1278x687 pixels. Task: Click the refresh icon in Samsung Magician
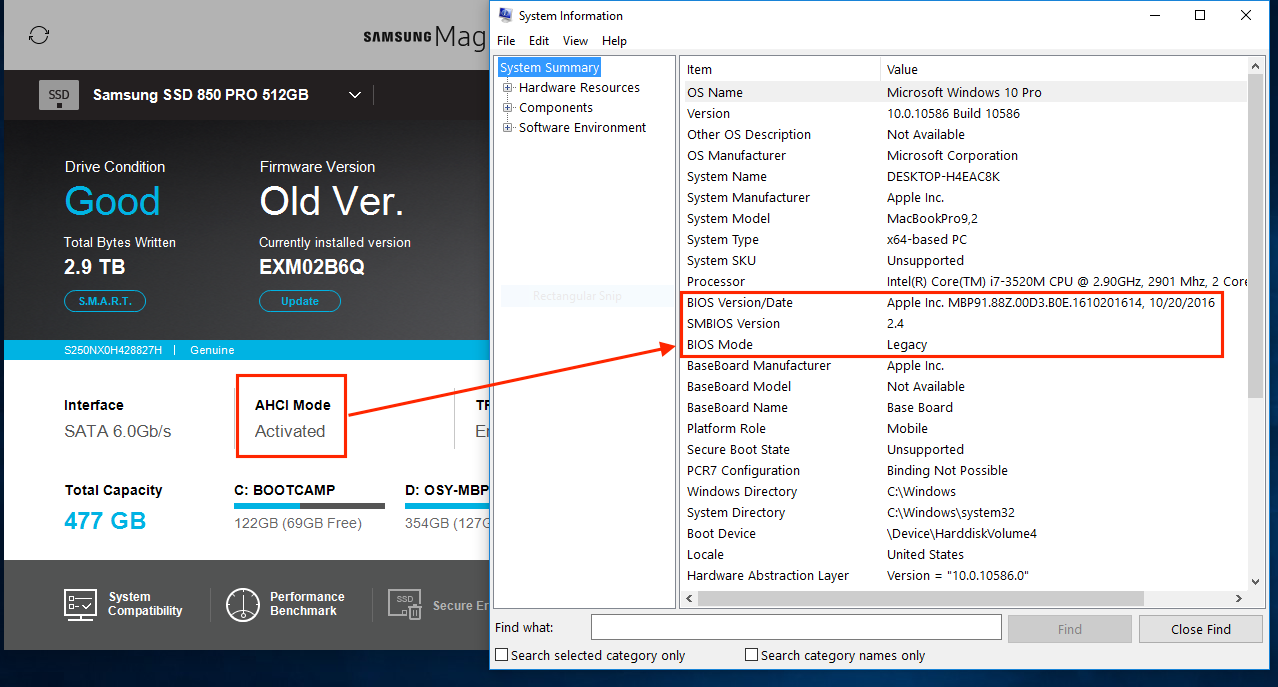(x=39, y=35)
